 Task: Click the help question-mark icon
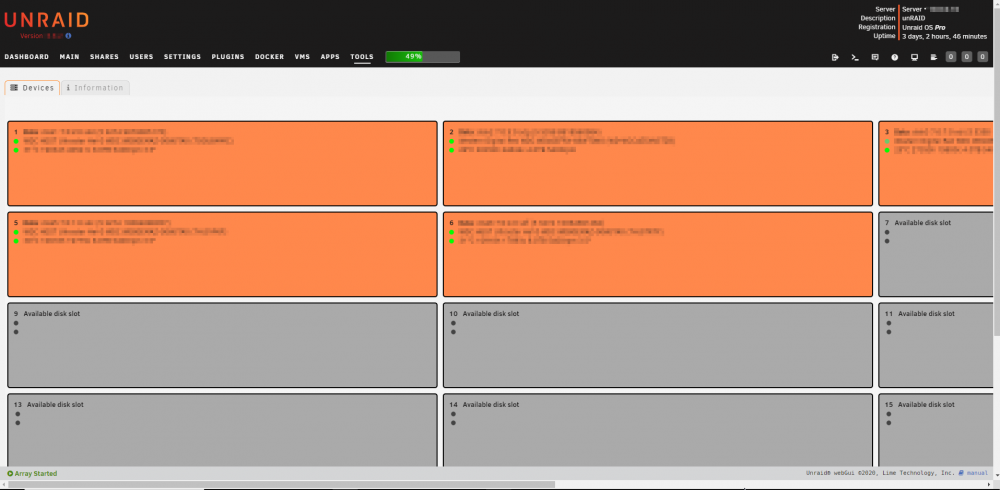tap(895, 57)
